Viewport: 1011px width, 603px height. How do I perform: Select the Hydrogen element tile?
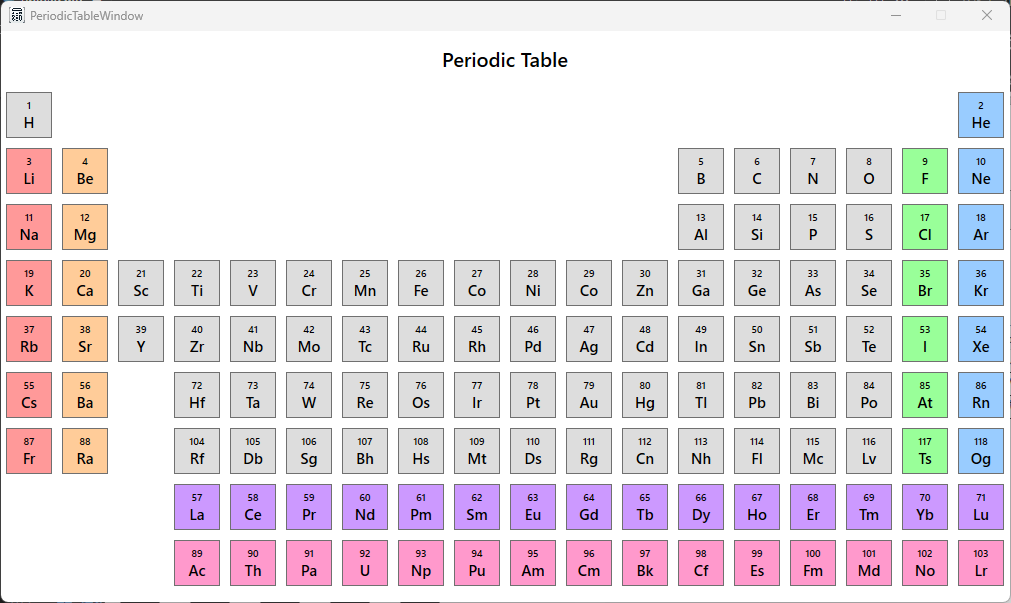click(29, 115)
